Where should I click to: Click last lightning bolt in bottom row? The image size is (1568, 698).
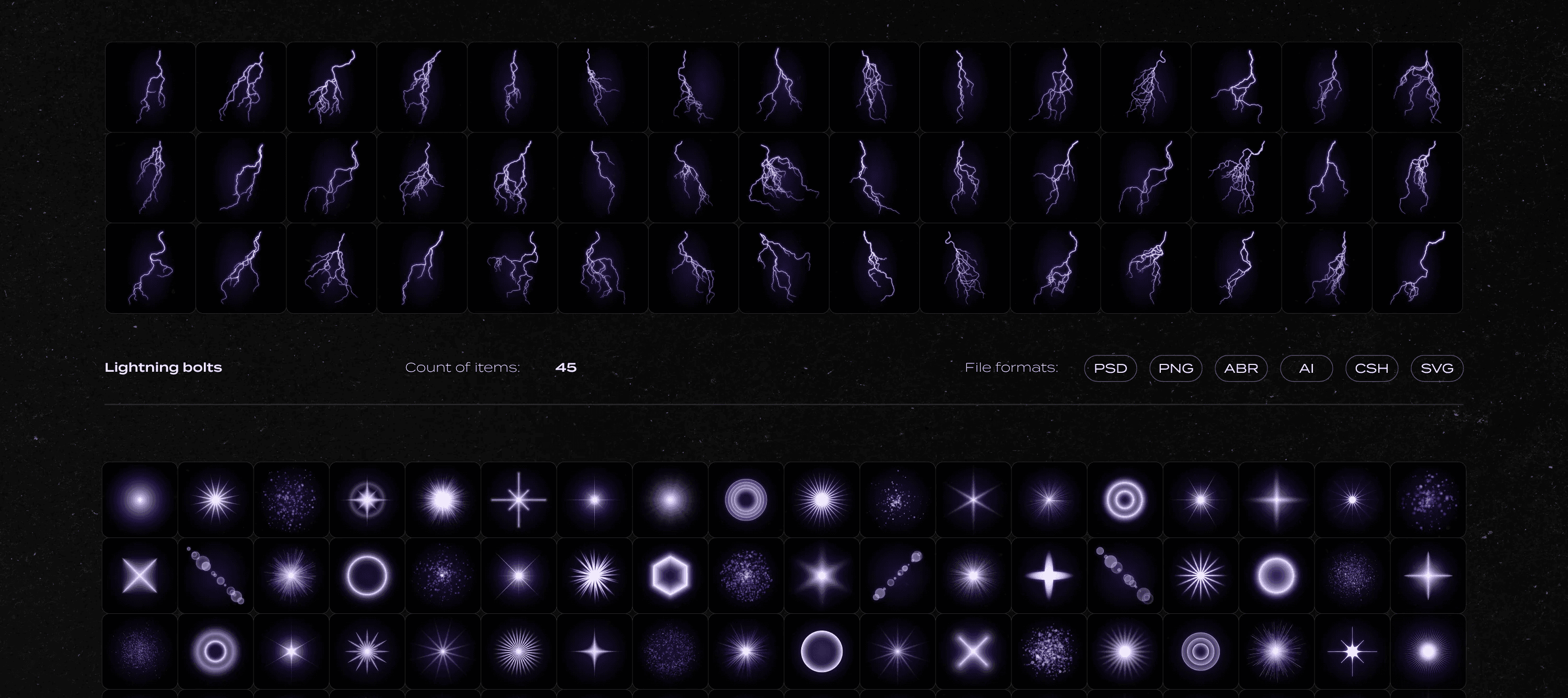(x=1417, y=268)
